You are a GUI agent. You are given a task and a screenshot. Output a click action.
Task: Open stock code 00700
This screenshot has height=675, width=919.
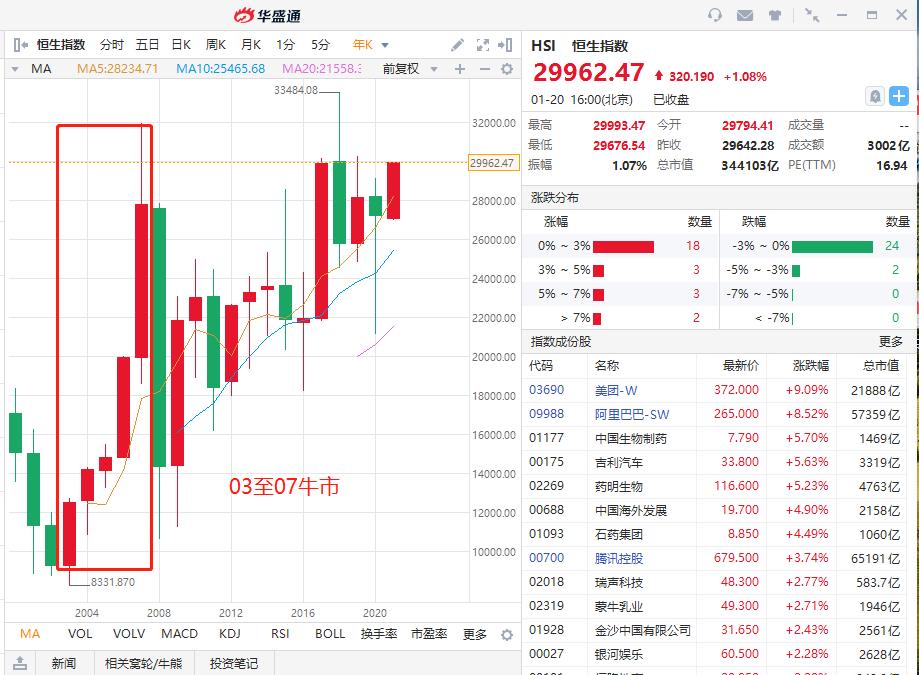[x=546, y=558]
